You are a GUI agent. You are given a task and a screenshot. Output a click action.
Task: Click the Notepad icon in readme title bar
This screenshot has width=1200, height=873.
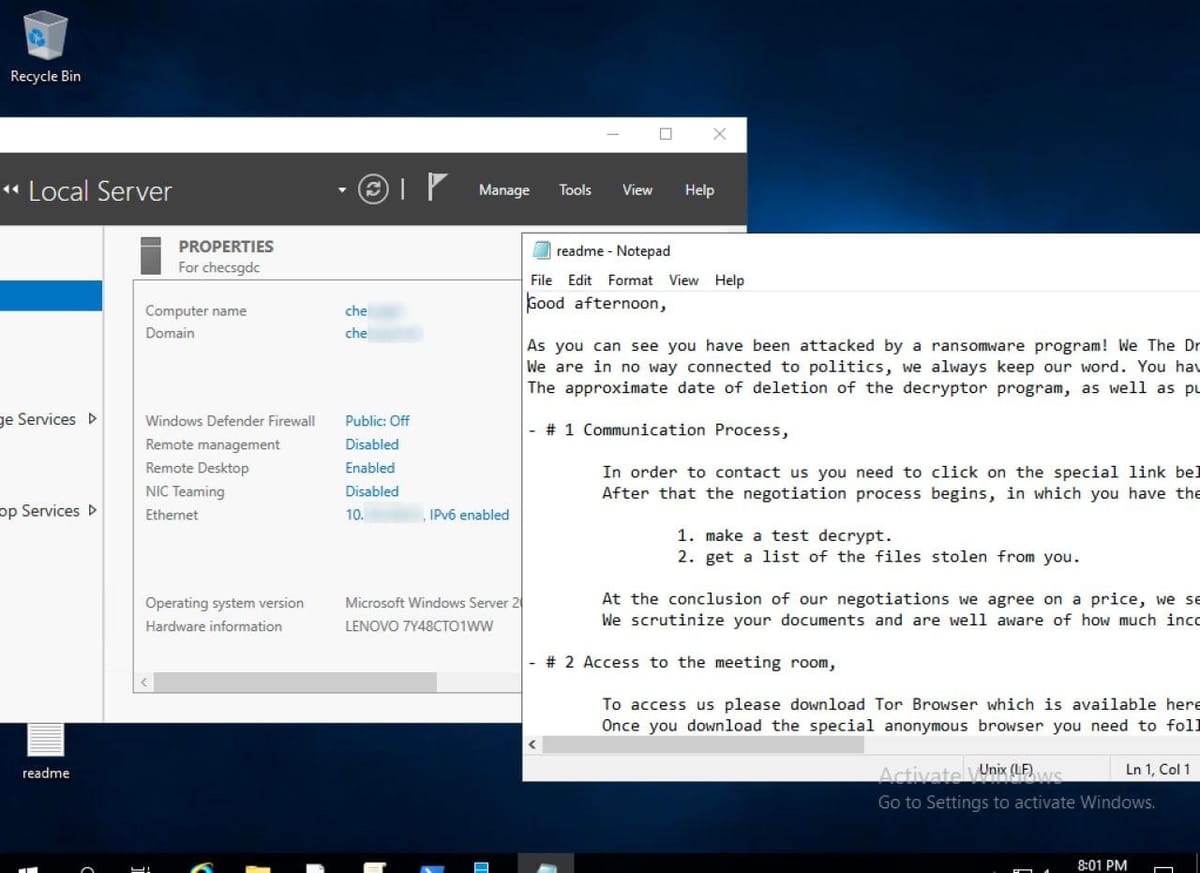click(541, 251)
